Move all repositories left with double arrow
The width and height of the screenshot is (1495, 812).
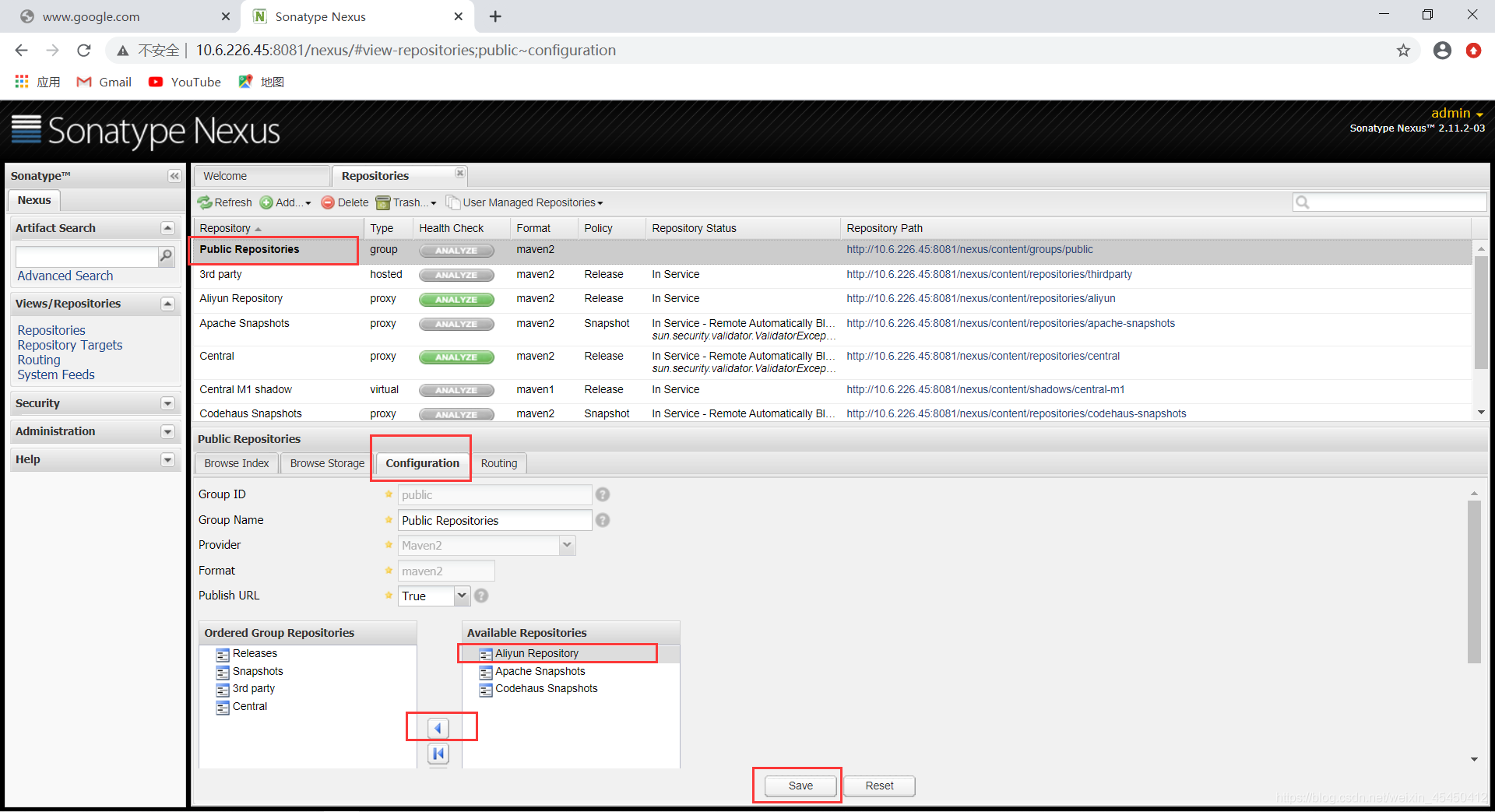438,753
